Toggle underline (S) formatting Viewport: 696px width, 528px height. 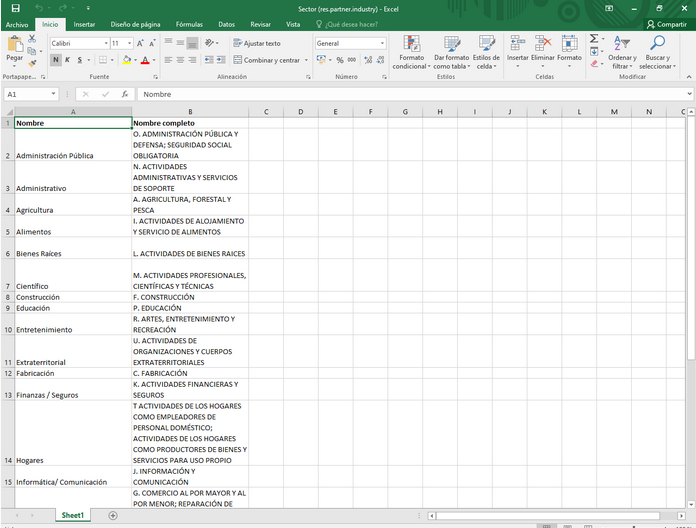click(79, 60)
